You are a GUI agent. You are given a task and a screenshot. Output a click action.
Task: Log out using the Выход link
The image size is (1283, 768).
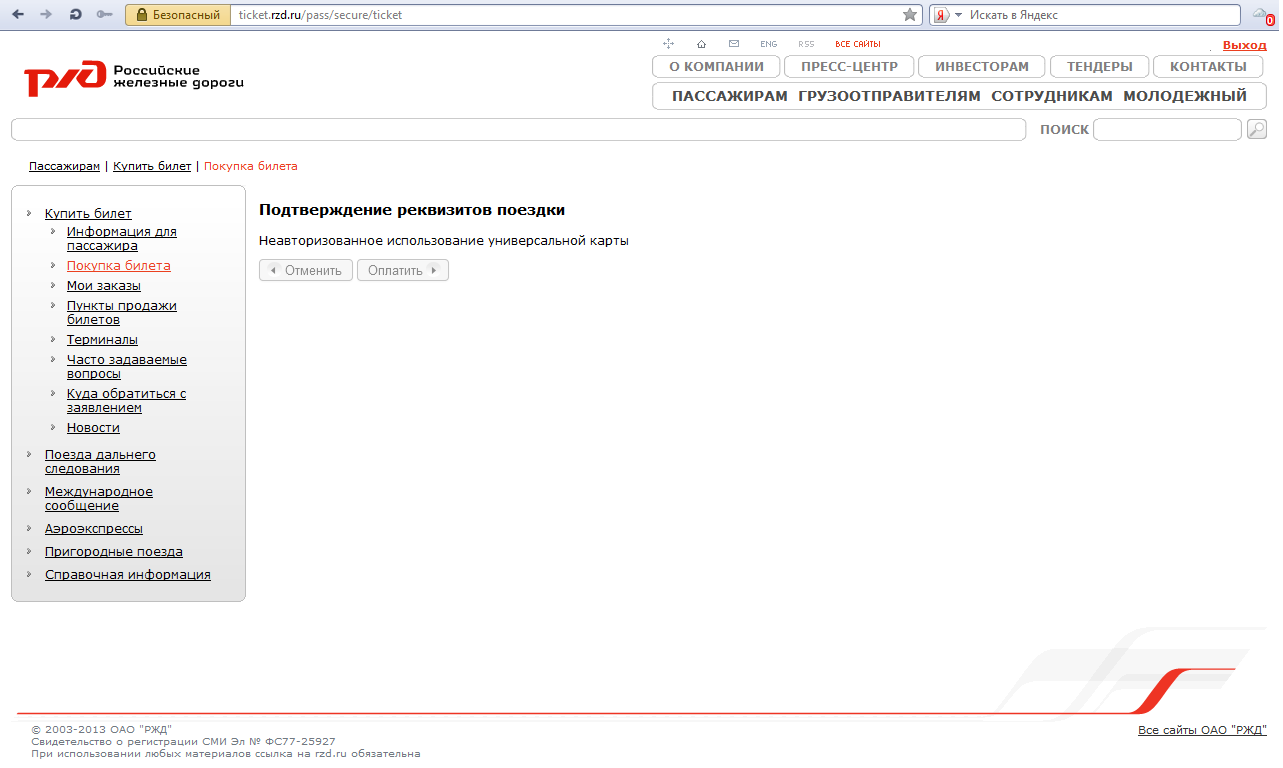pyautogui.click(x=1244, y=45)
